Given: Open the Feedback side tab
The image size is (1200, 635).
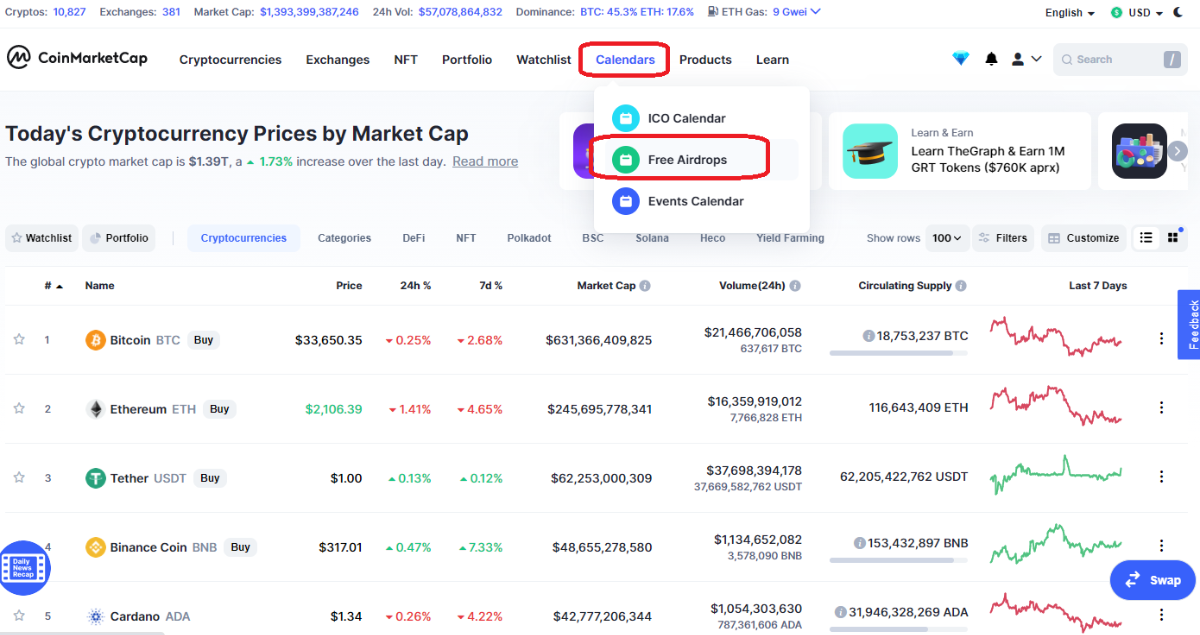Looking at the screenshot, I should click(1188, 324).
